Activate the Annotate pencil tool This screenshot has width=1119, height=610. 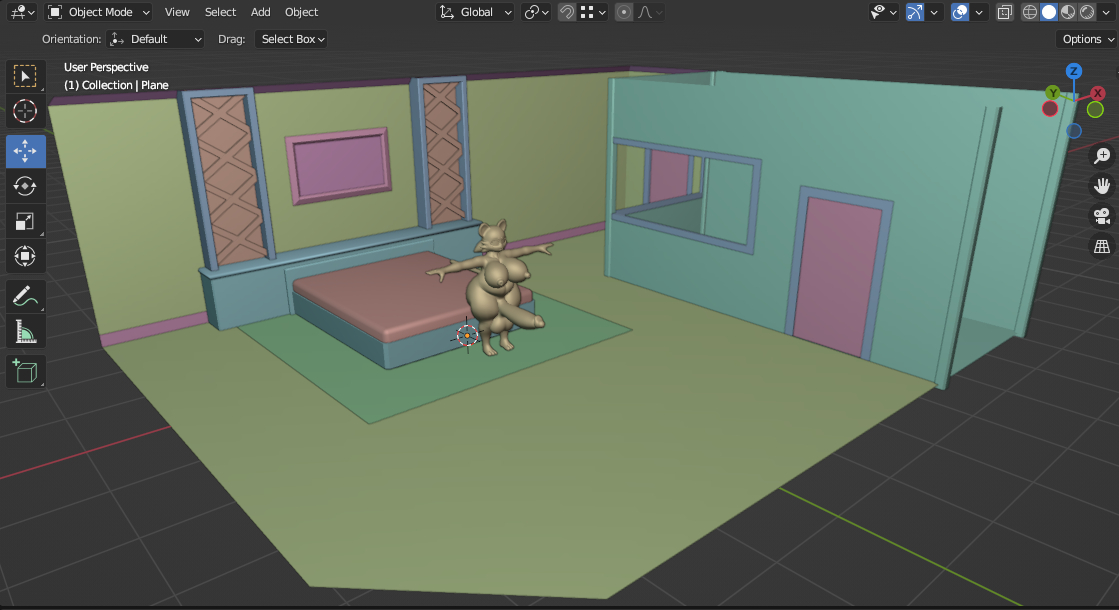25,295
